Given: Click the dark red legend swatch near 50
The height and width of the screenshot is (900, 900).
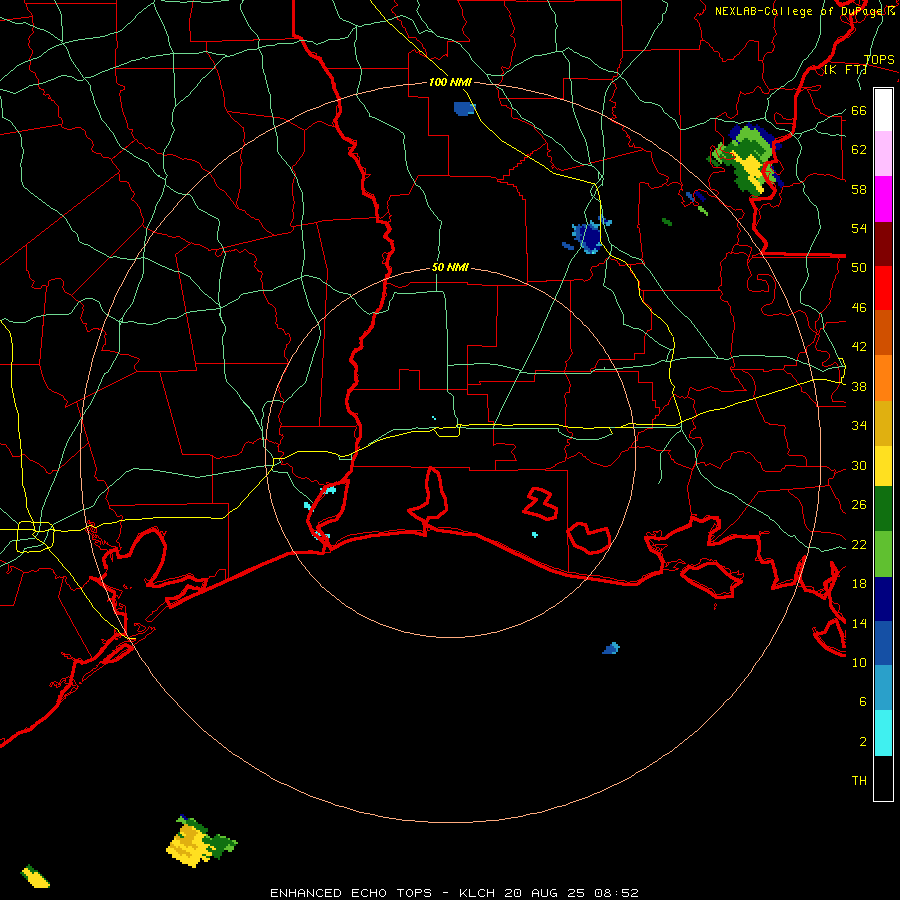Looking at the screenshot, I should coord(883,243).
